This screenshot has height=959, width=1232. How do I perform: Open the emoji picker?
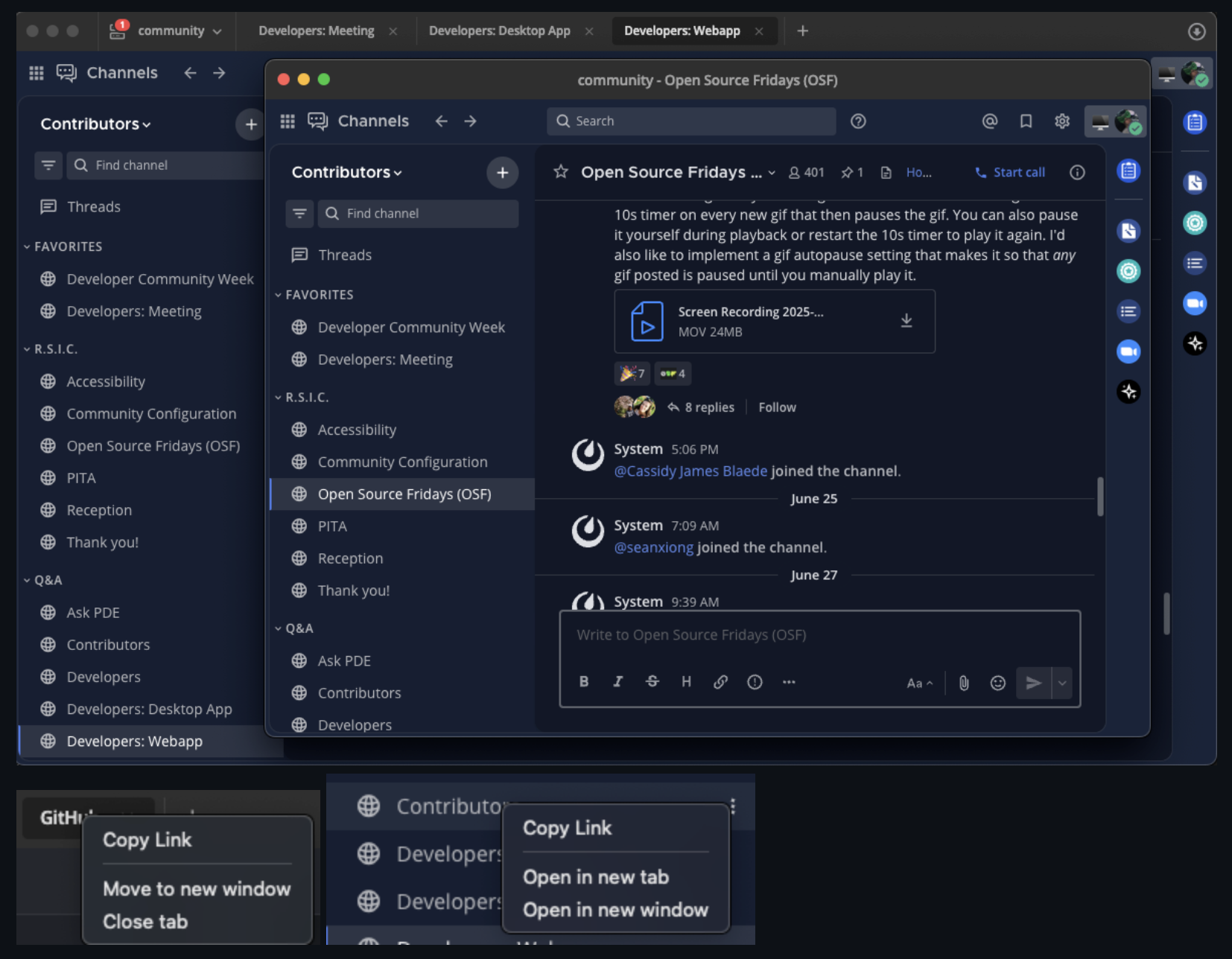[x=997, y=683]
